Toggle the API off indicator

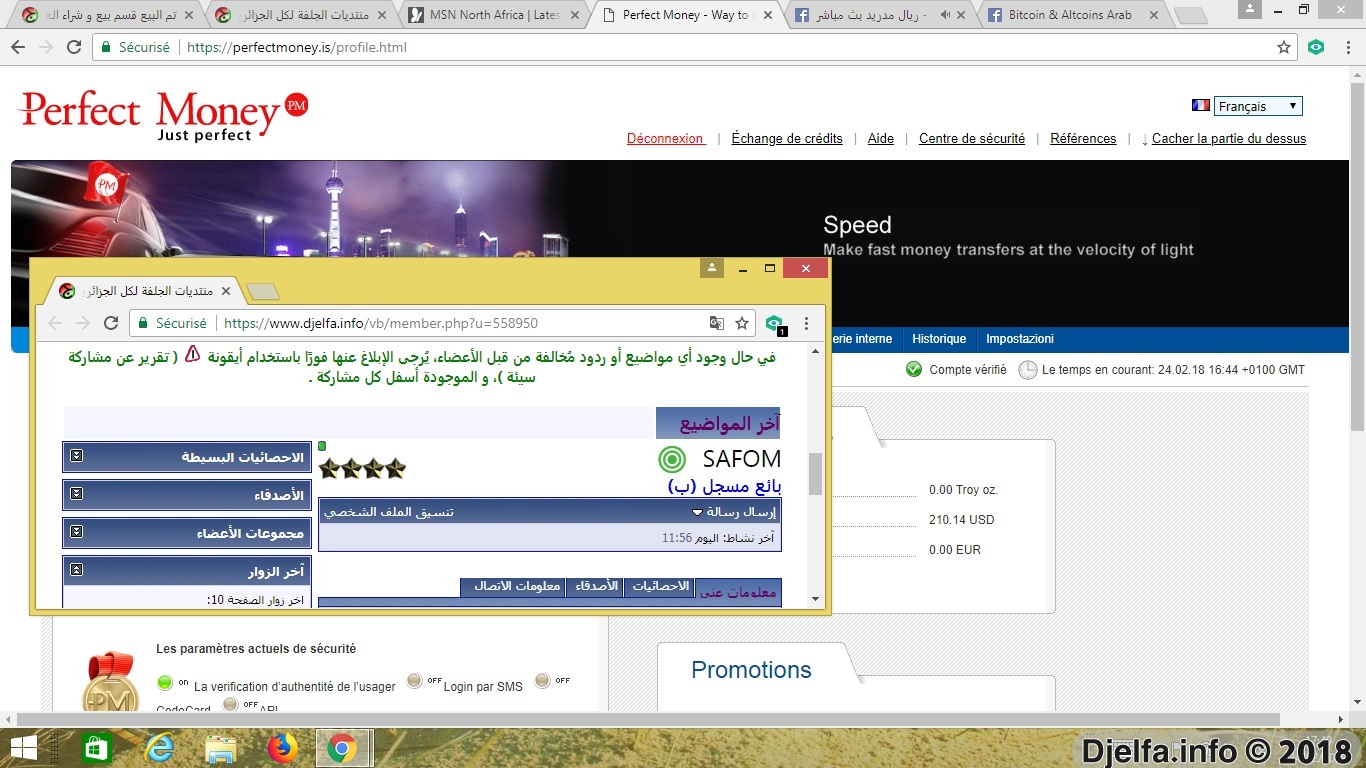click(x=231, y=704)
